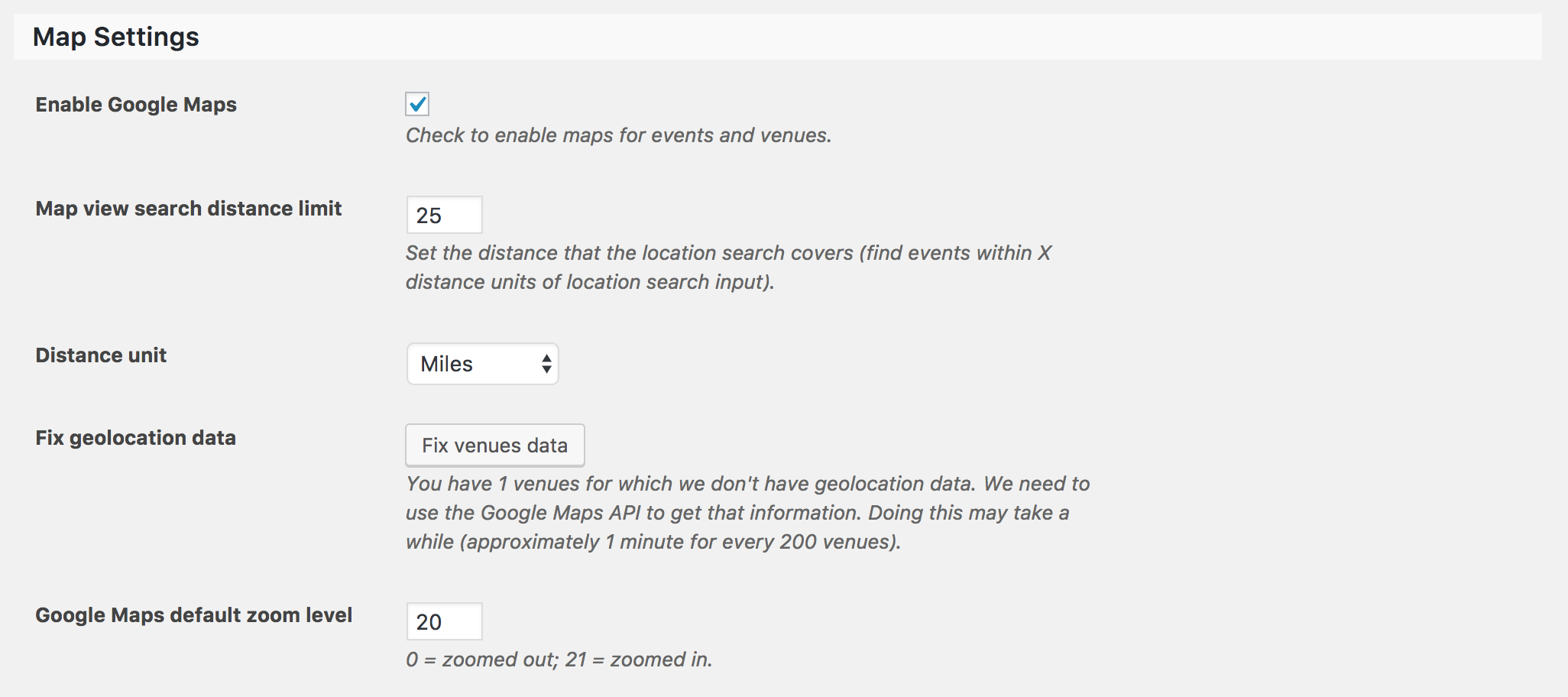Click the 'distance units of location search' line
Image resolution: width=1568 pixels, height=697 pixels.
click(x=590, y=282)
